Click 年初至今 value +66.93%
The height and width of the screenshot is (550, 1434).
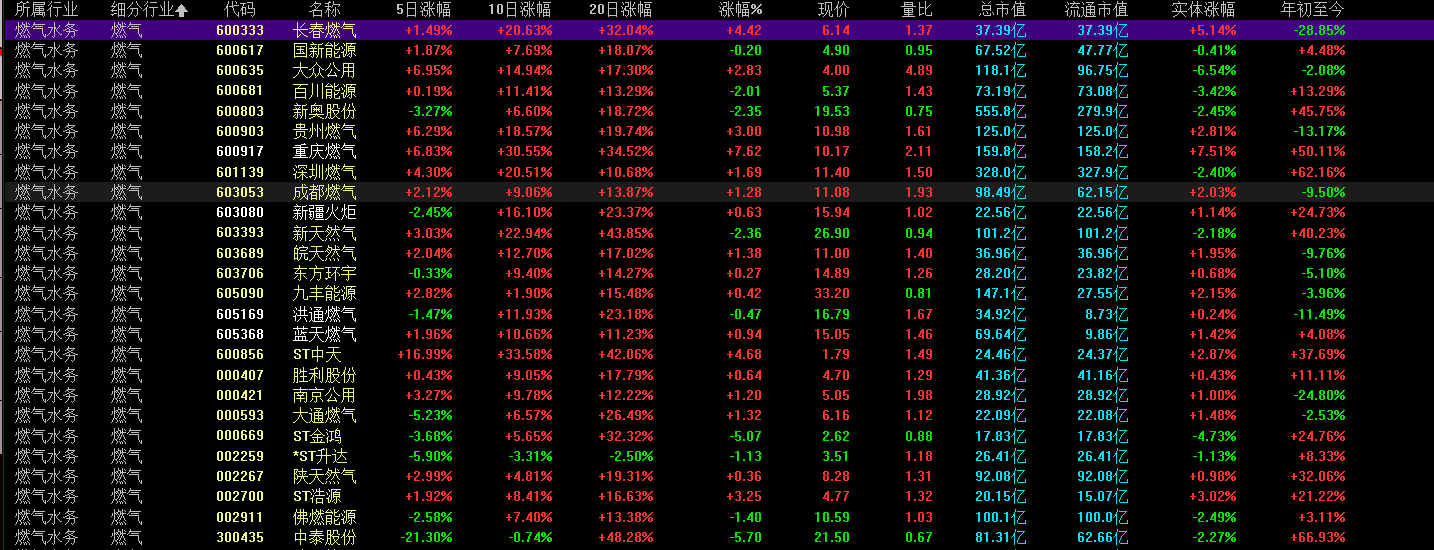(1317, 537)
